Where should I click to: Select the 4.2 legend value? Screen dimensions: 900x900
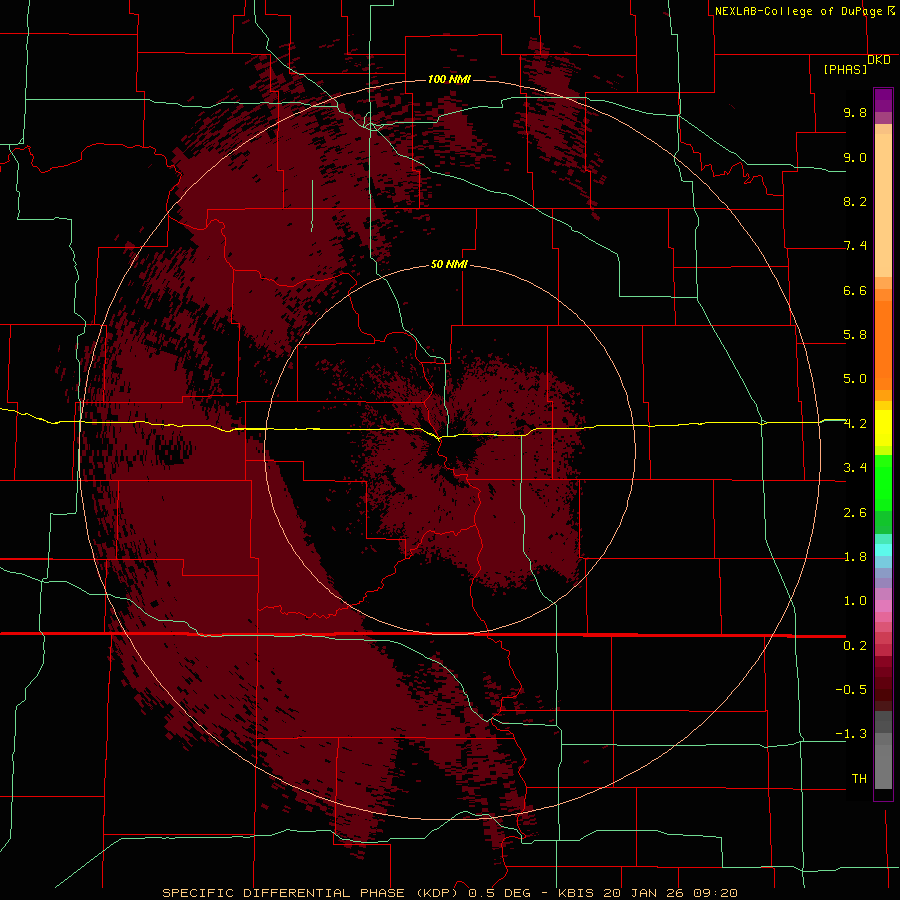point(855,424)
